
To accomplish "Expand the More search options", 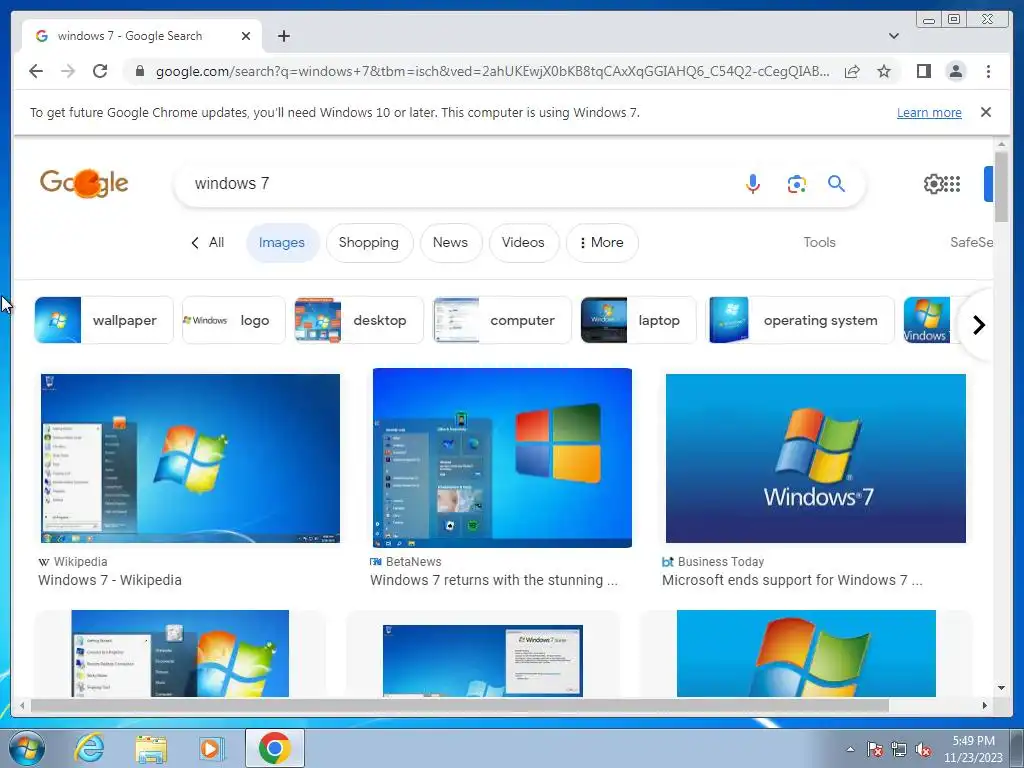I will 601,242.
